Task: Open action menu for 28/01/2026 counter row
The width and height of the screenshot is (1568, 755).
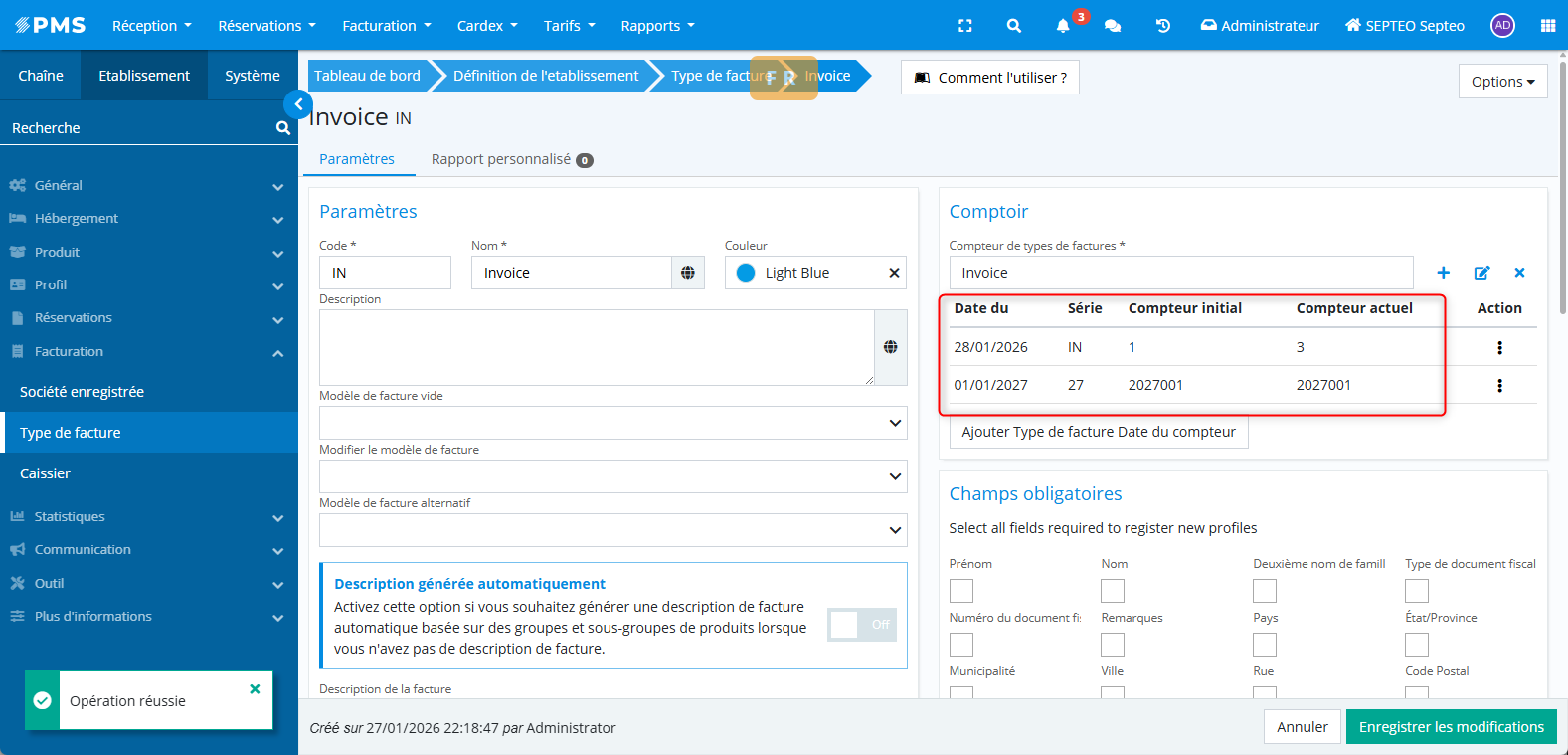Action: 1499,347
